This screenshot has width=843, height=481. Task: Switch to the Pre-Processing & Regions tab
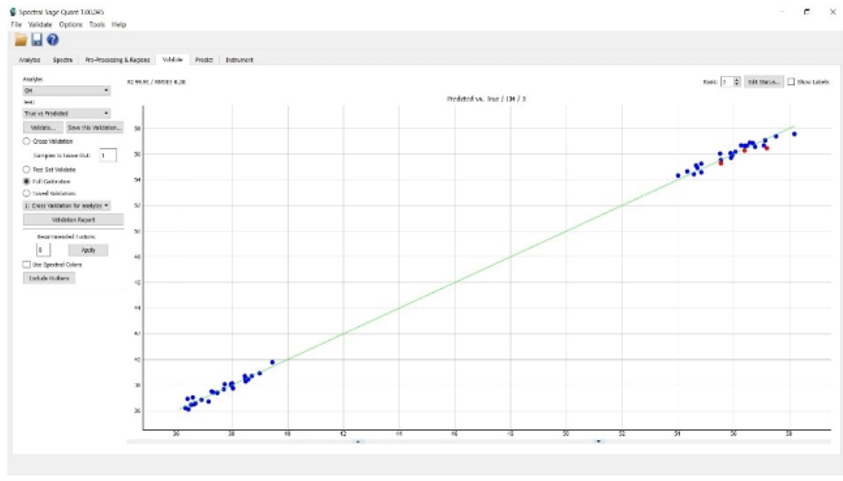tap(117, 60)
